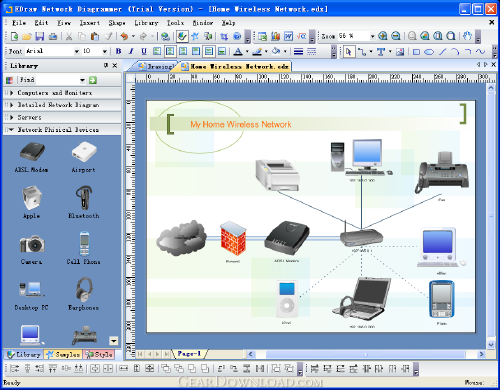Viewport: 500px width, 390px height.
Task: Open the font name dropdown
Action: 77,51
